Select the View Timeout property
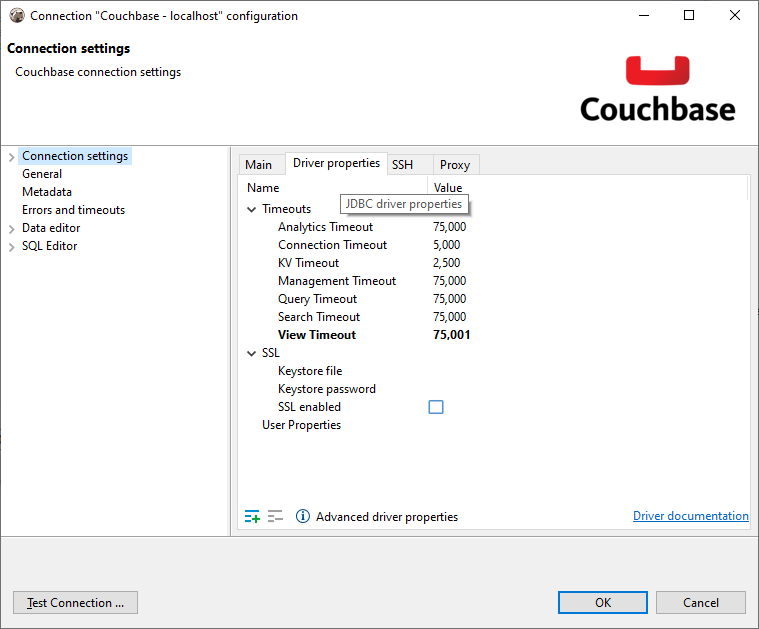 click(317, 335)
